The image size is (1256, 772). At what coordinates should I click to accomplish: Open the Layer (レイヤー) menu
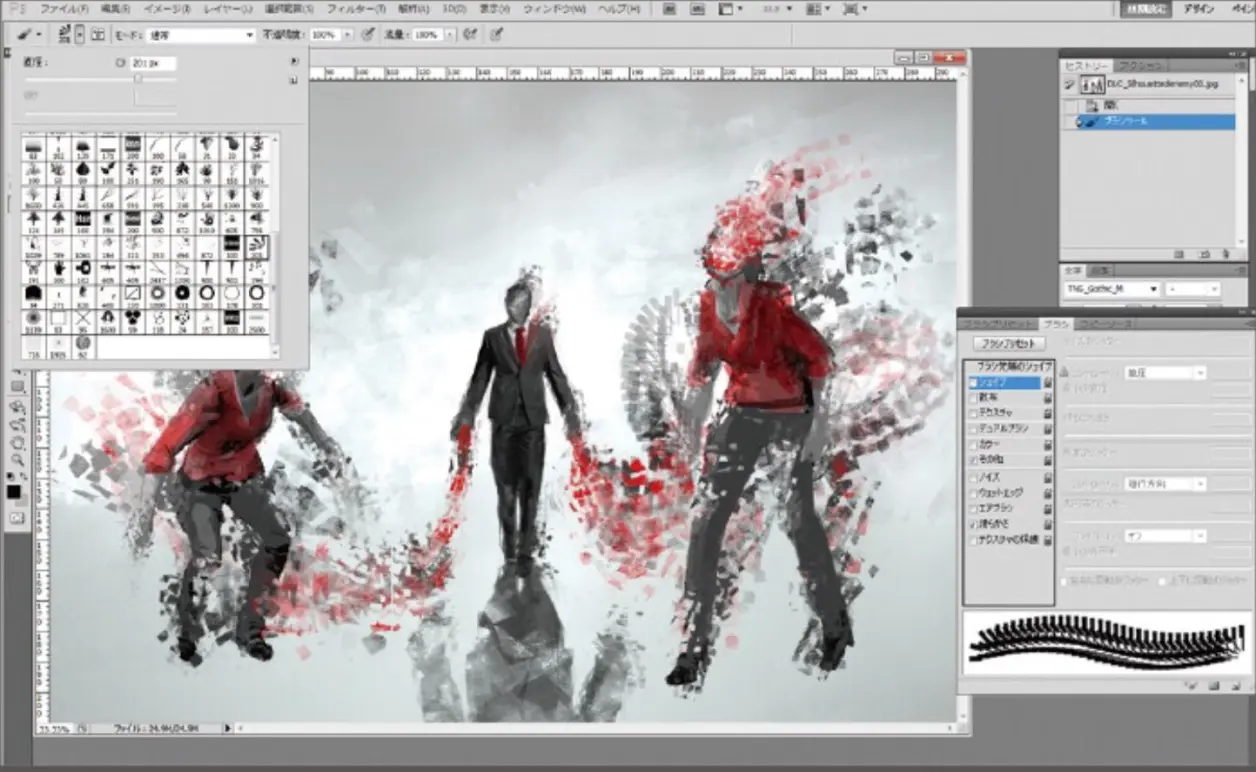(x=228, y=8)
